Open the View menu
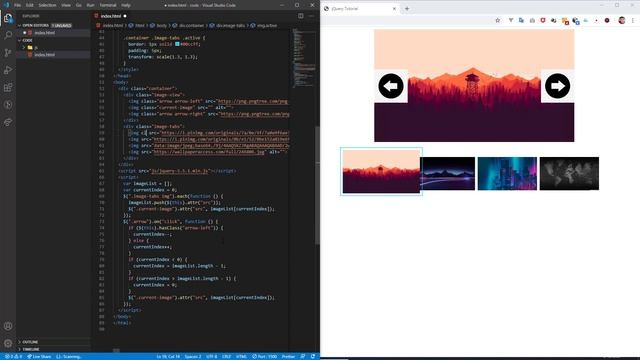The image size is (640, 360). [66, 5]
